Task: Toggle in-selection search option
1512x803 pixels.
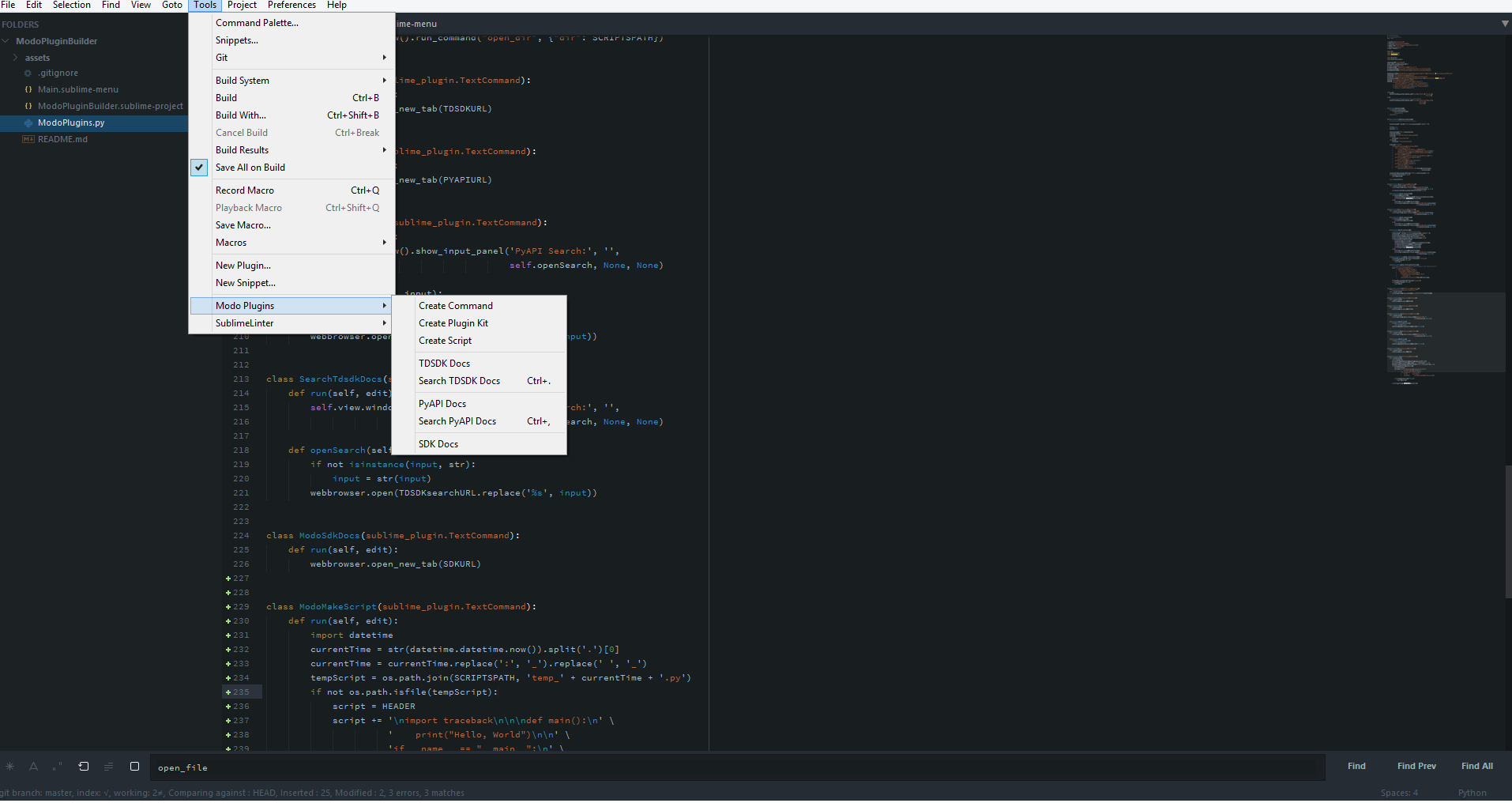Action: 109,766
